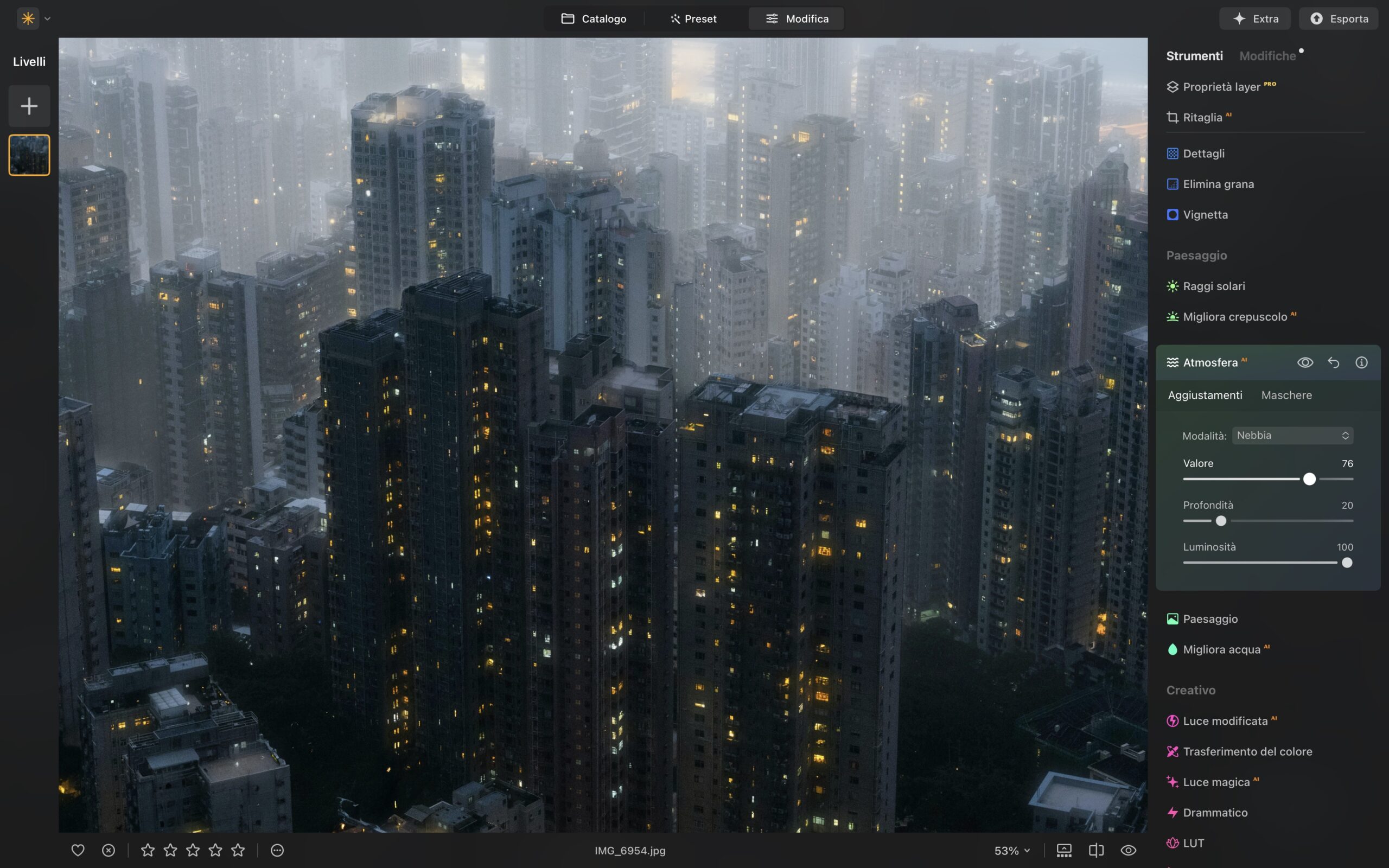Click the reject X circle icon
Image resolution: width=1389 pixels, height=868 pixels.
point(109,850)
